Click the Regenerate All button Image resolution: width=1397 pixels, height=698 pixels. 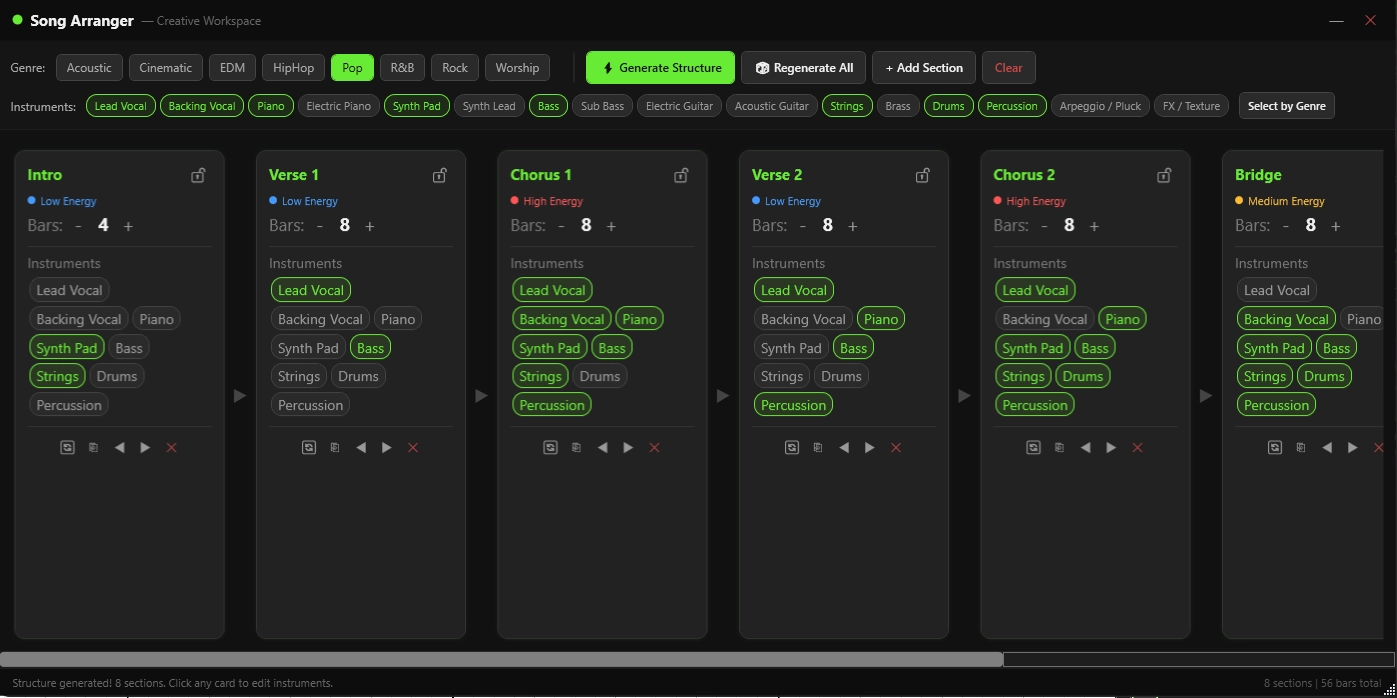(x=803, y=68)
